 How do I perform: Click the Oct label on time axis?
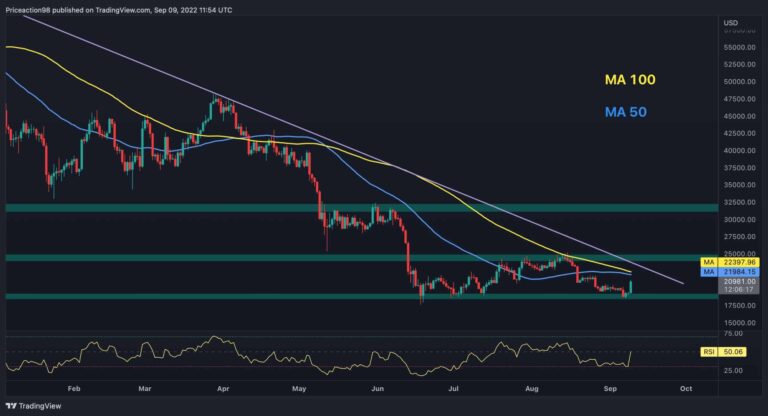pyautogui.click(x=687, y=389)
